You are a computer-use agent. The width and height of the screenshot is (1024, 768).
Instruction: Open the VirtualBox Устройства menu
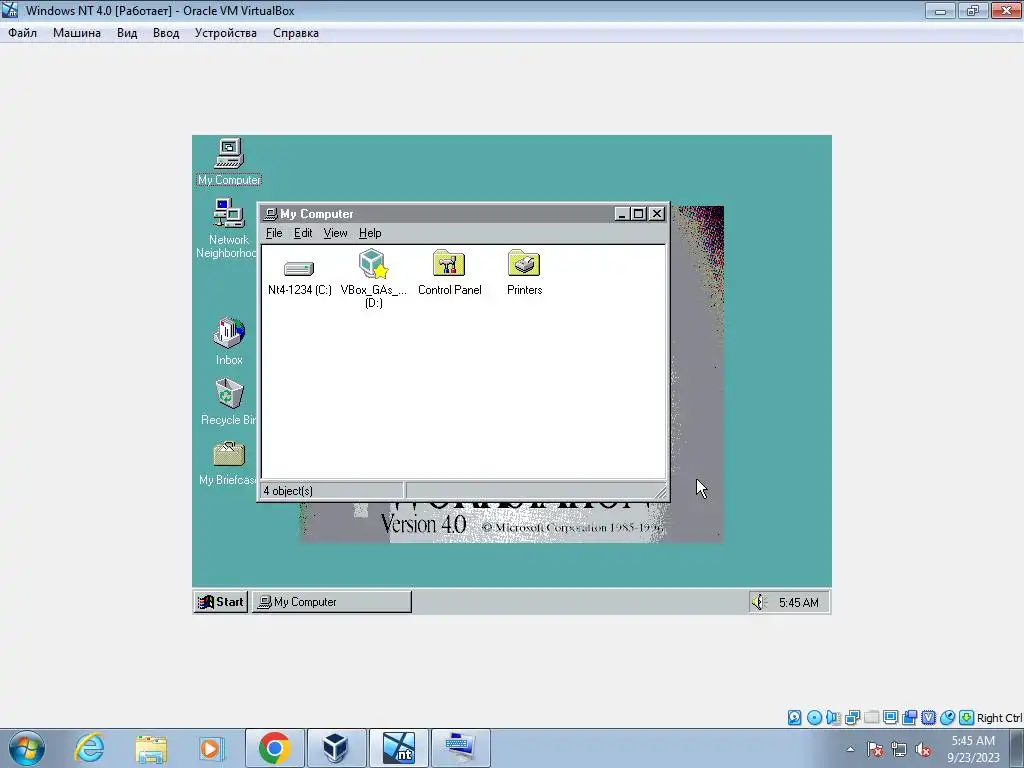pos(225,33)
